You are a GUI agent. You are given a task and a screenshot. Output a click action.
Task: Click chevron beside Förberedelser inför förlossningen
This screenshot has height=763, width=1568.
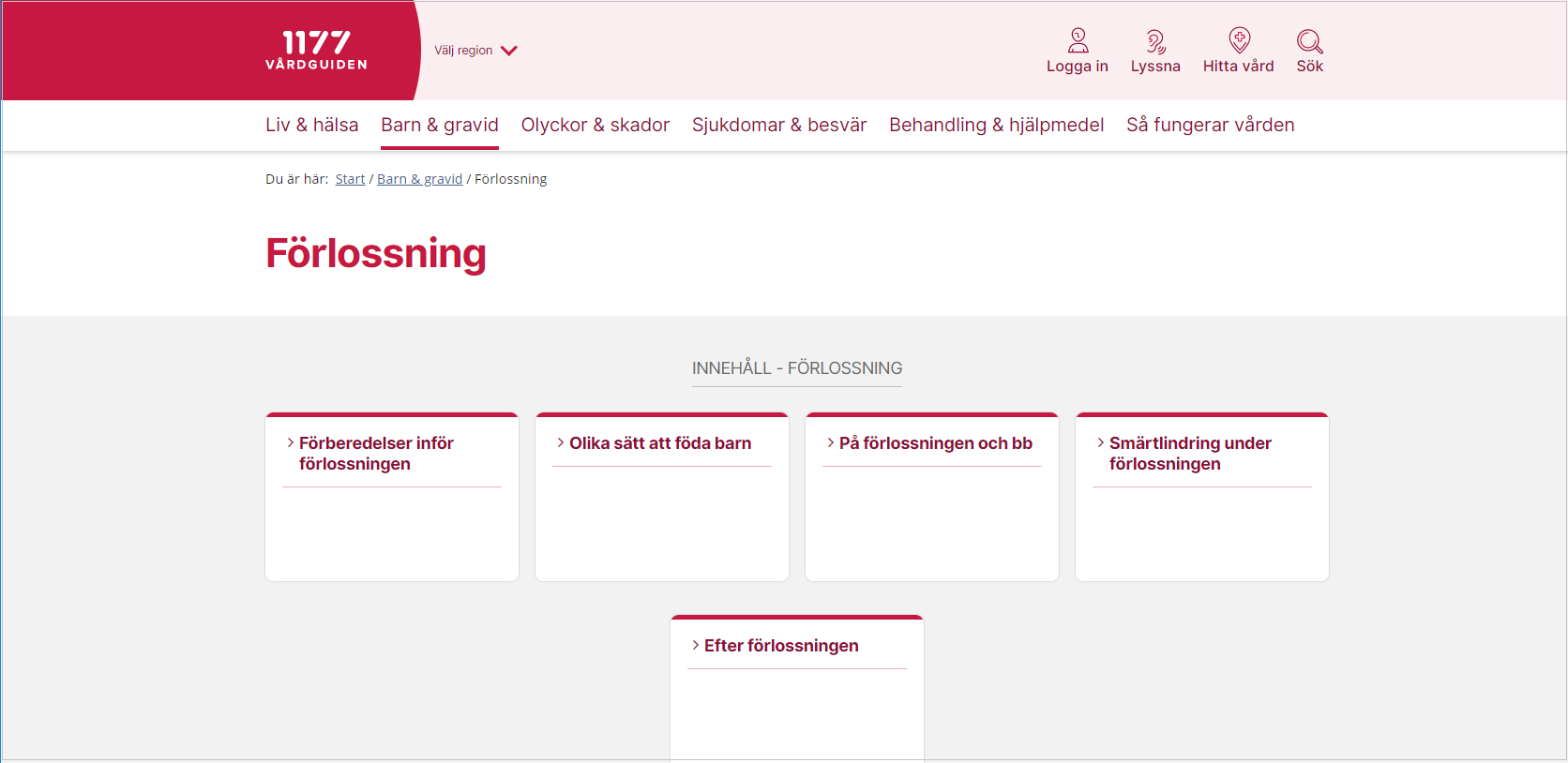tap(291, 442)
